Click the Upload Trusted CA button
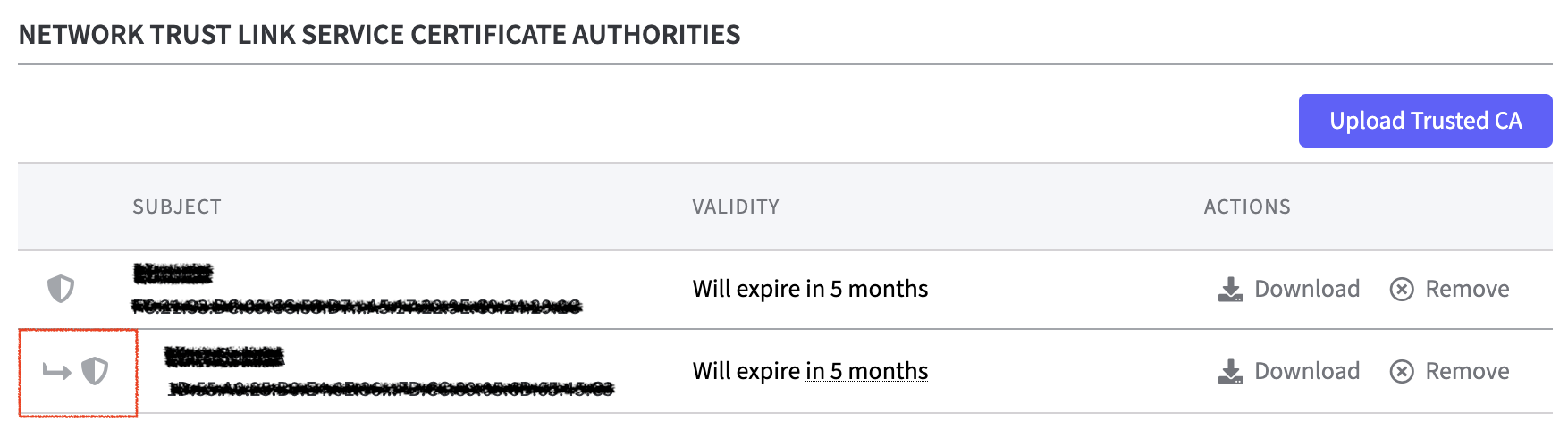The image size is (1568, 447). 1425,121
